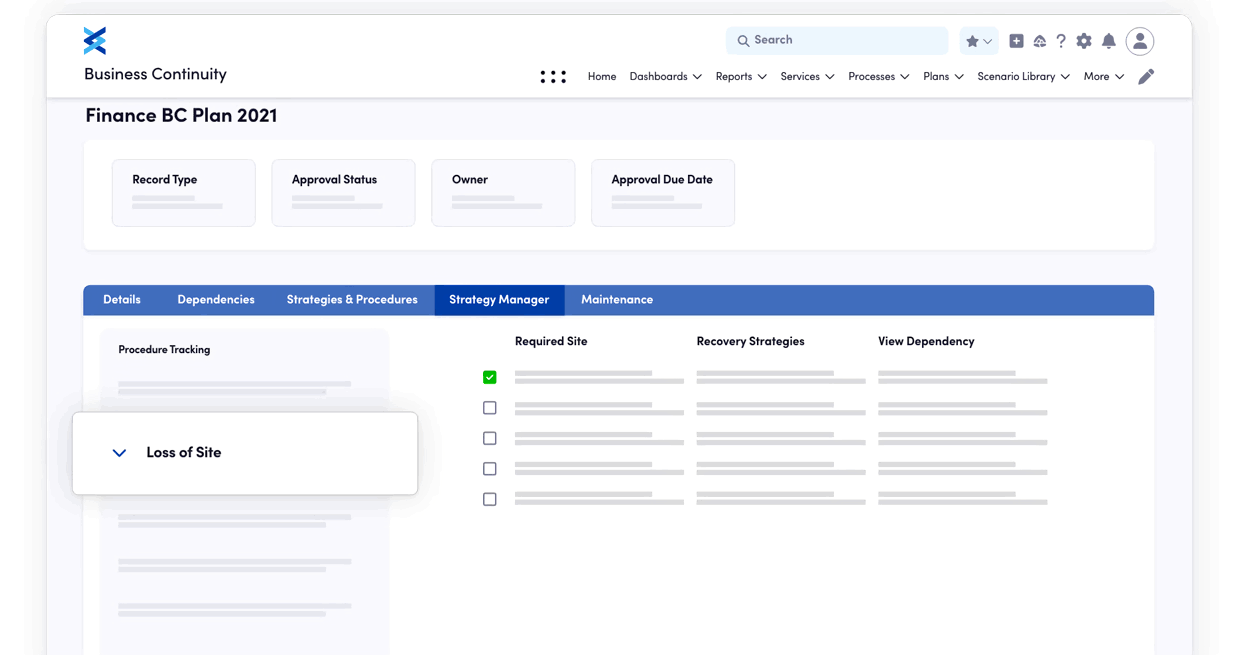Open the favorites star dropdown
This screenshot has height=655, width=1242.
978,41
